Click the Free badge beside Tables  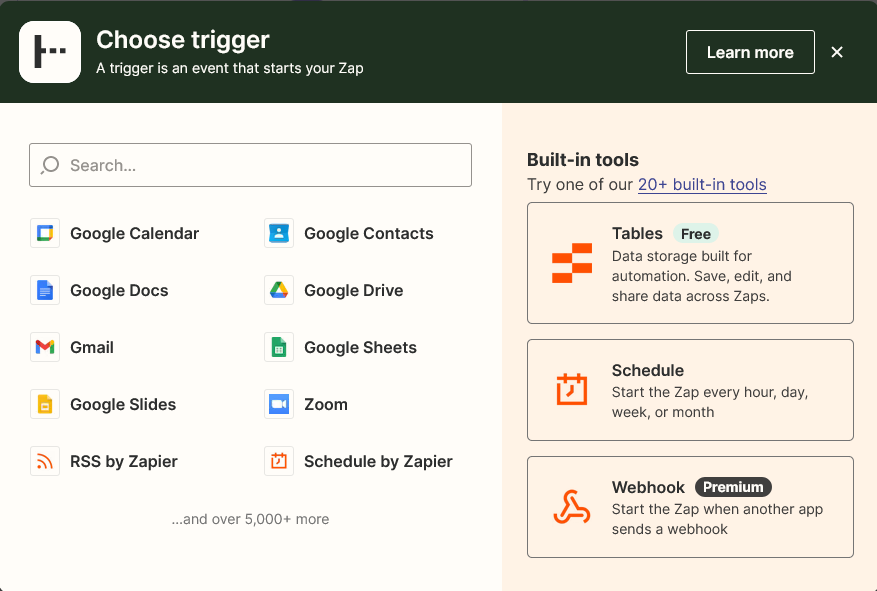tap(696, 234)
